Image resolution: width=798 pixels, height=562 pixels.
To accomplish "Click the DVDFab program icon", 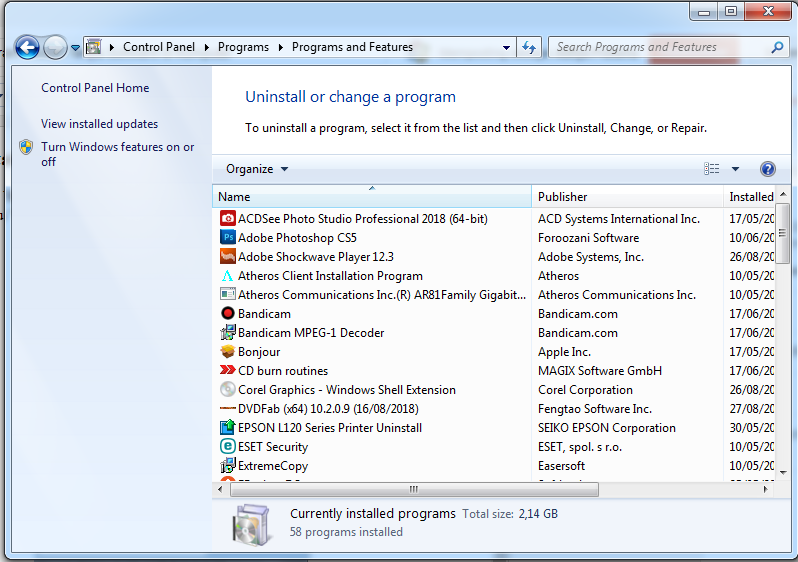I will pyautogui.click(x=227, y=409).
